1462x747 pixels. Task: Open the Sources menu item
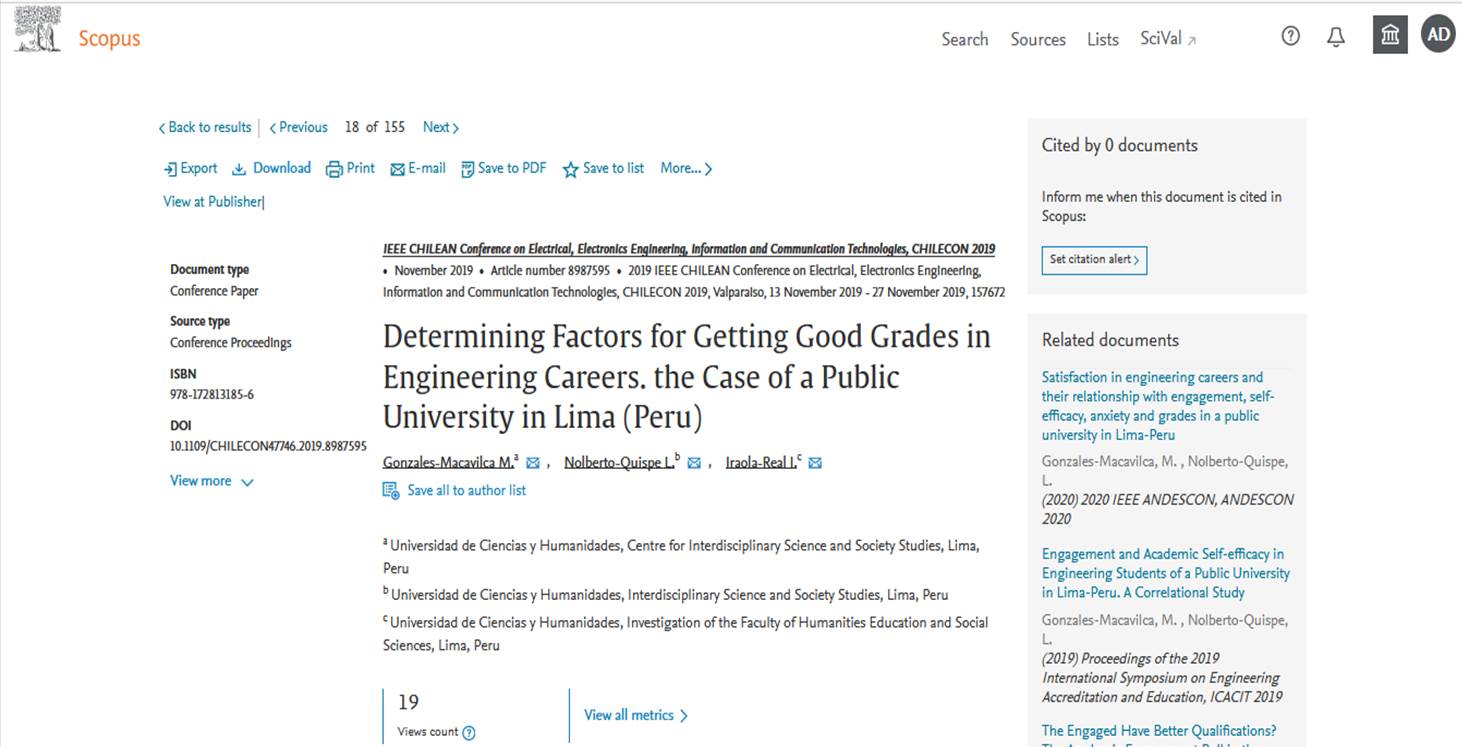click(x=1038, y=39)
